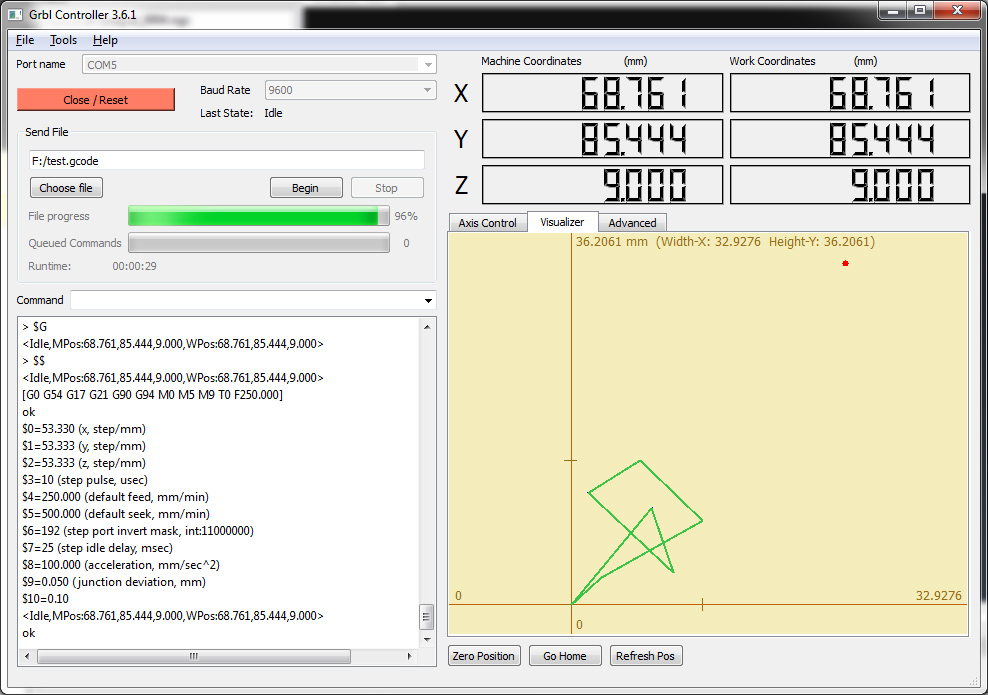Click the console scroll down arrow

427,640
